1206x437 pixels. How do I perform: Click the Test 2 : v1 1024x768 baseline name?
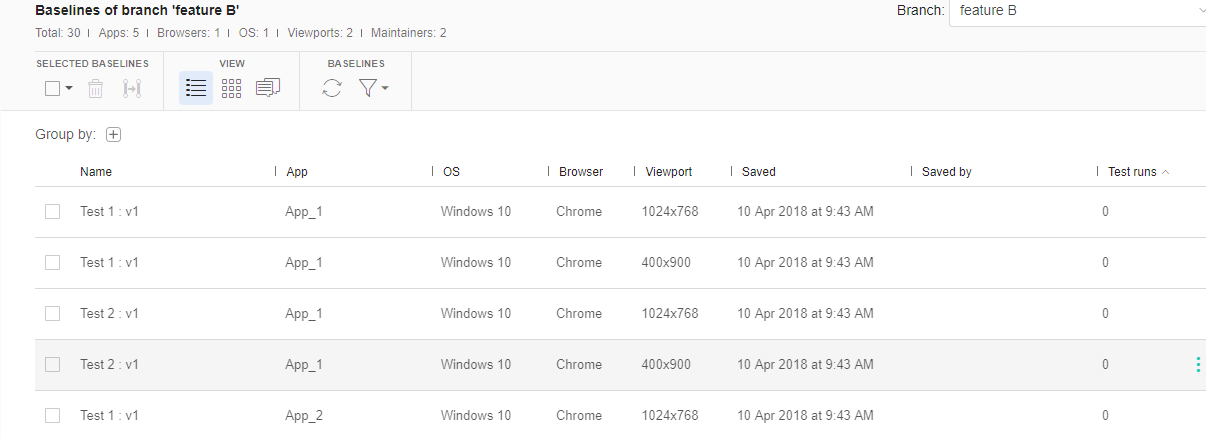pos(109,313)
